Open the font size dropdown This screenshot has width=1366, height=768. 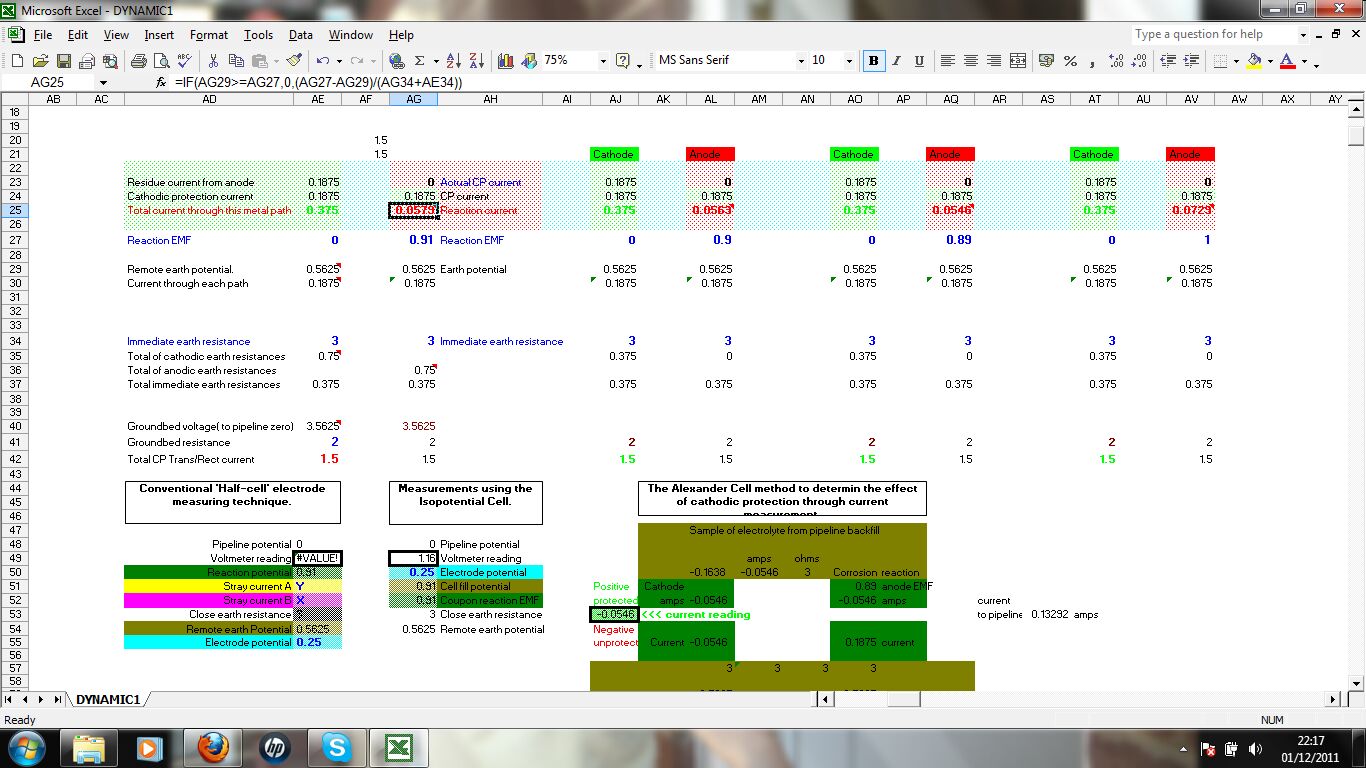[849, 61]
